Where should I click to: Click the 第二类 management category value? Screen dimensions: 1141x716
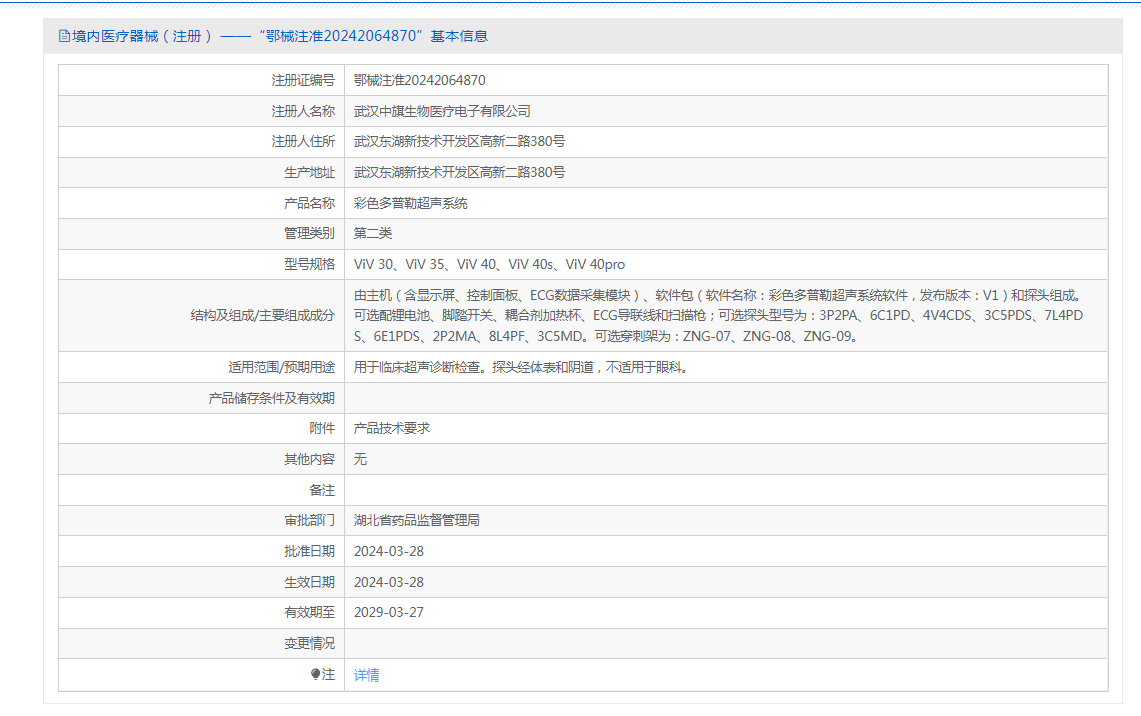pyautogui.click(x=373, y=233)
